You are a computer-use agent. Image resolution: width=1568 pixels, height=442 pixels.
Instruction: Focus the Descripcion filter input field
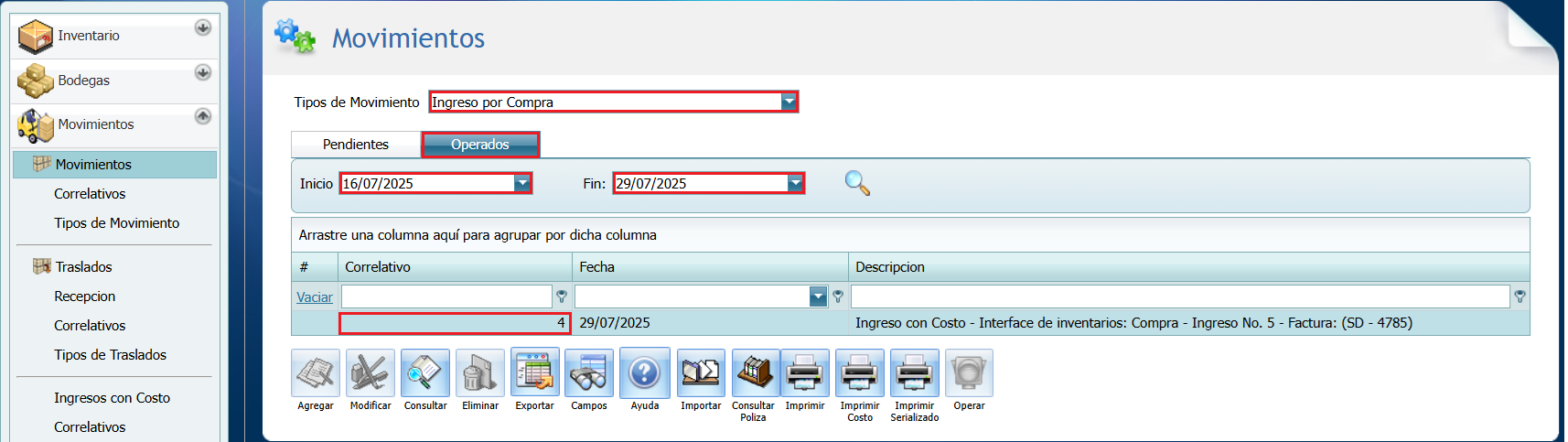coord(1180,296)
